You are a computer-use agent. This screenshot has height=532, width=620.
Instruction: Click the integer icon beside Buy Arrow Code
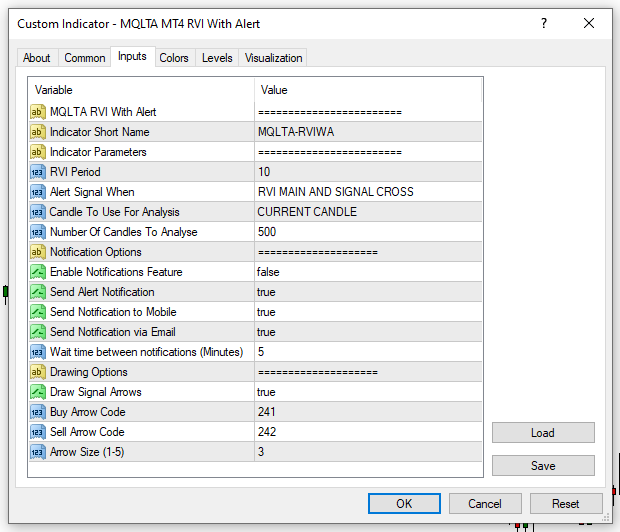38,412
